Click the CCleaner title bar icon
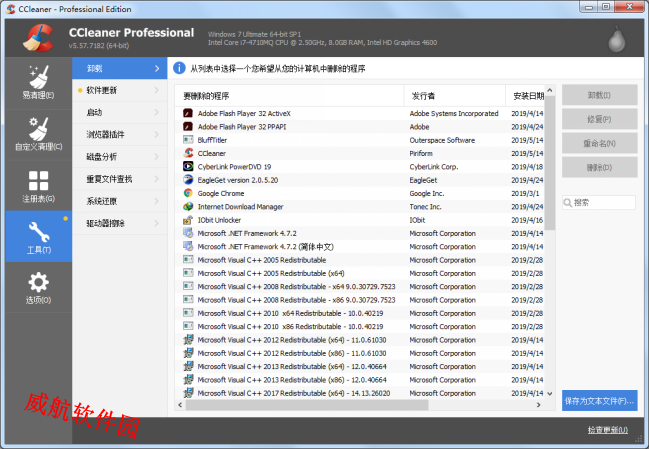649x449 pixels. click(11, 9)
